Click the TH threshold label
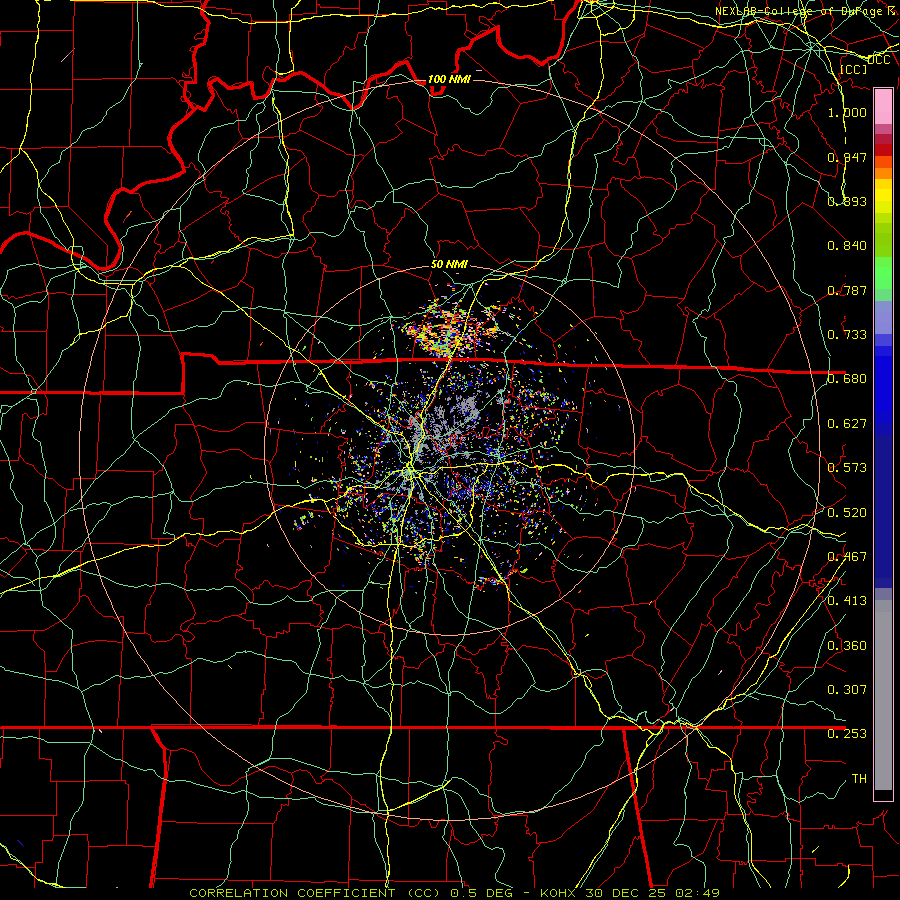 click(859, 779)
